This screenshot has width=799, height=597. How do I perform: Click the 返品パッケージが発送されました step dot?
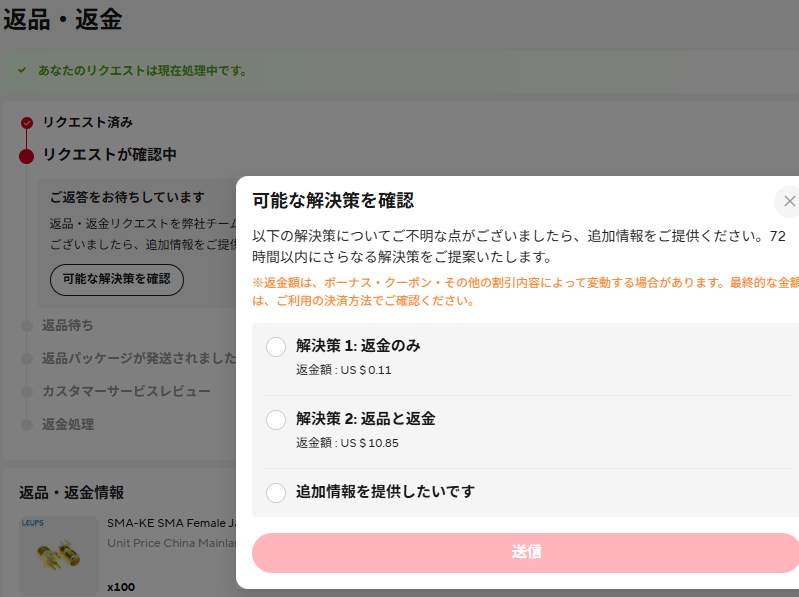27,359
